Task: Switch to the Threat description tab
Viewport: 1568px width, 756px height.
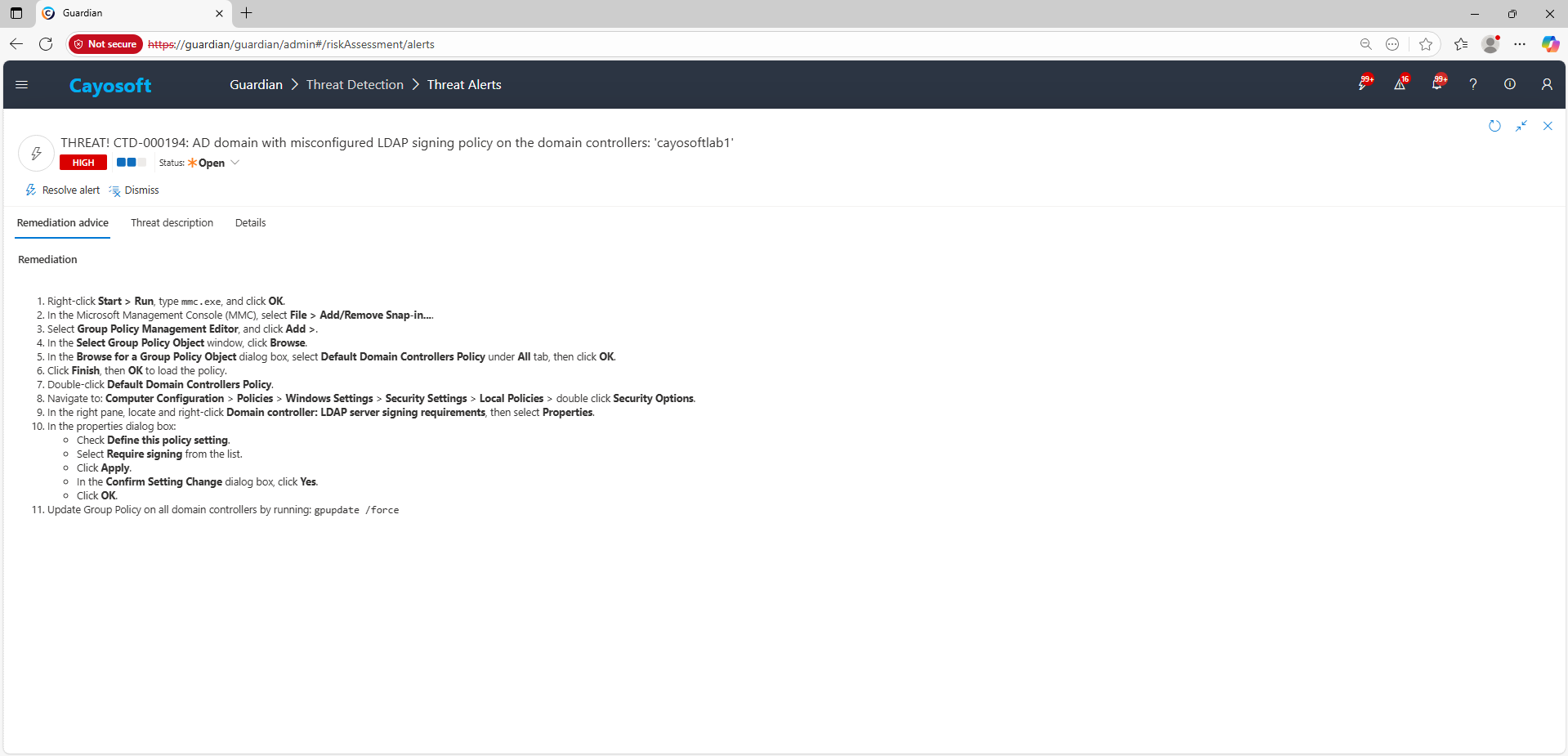Action: coord(172,223)
